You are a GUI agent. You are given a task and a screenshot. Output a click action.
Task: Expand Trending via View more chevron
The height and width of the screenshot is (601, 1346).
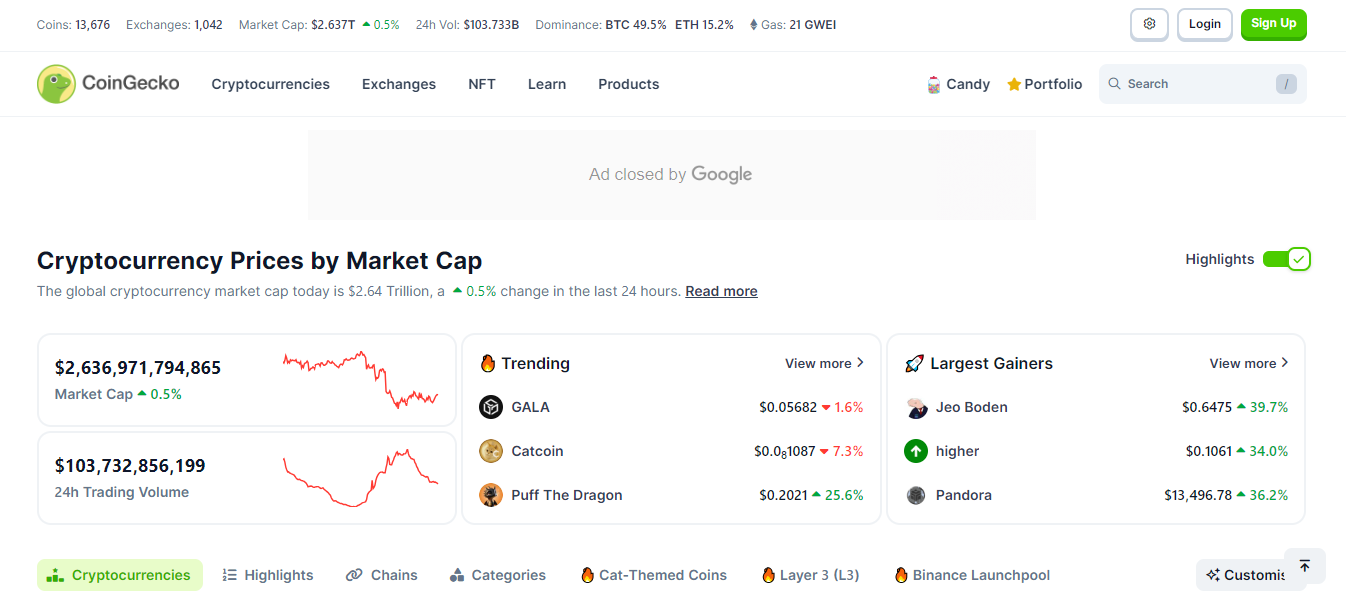(x=860, y=363)
